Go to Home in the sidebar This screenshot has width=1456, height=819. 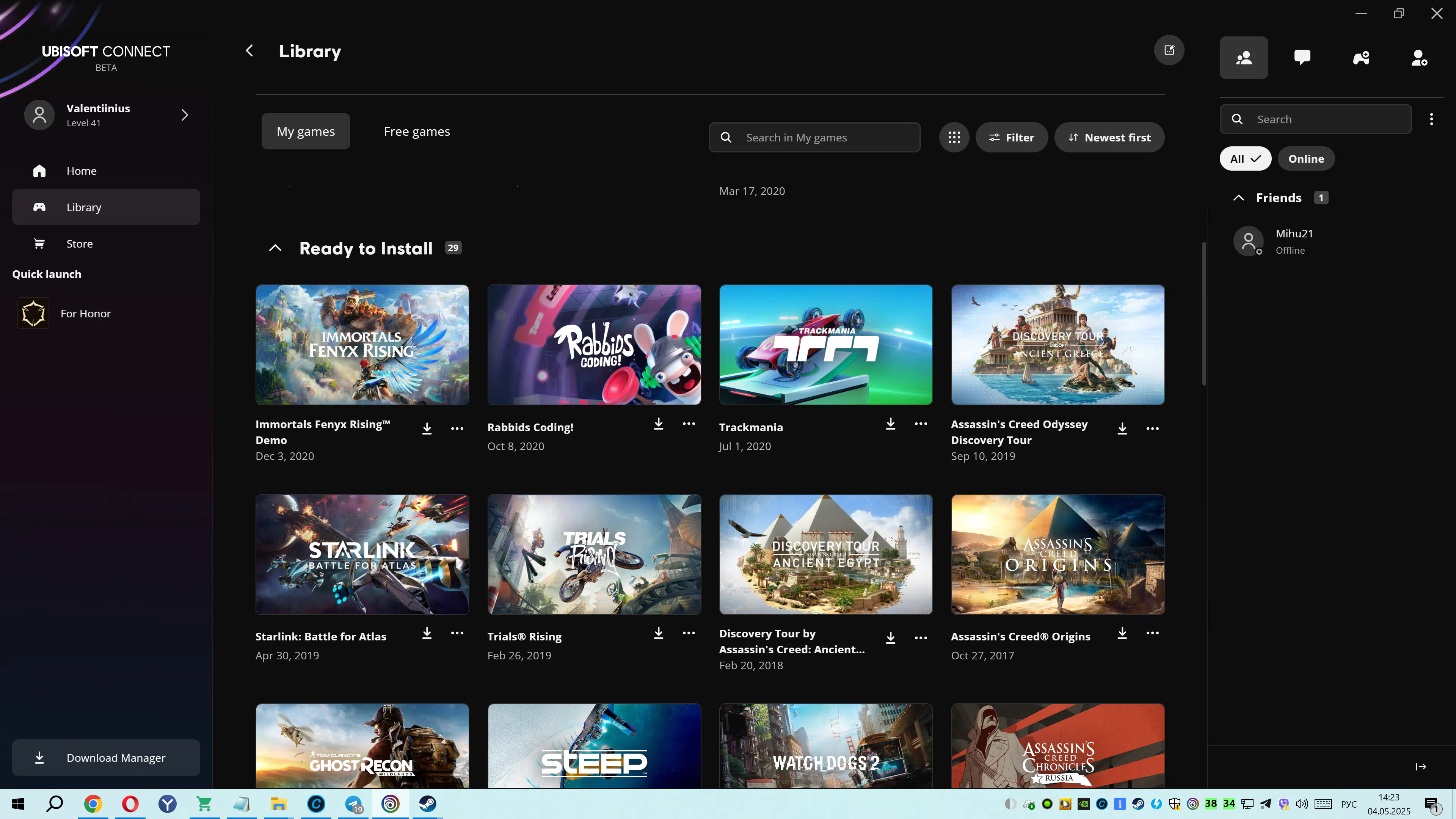point(106,171)
